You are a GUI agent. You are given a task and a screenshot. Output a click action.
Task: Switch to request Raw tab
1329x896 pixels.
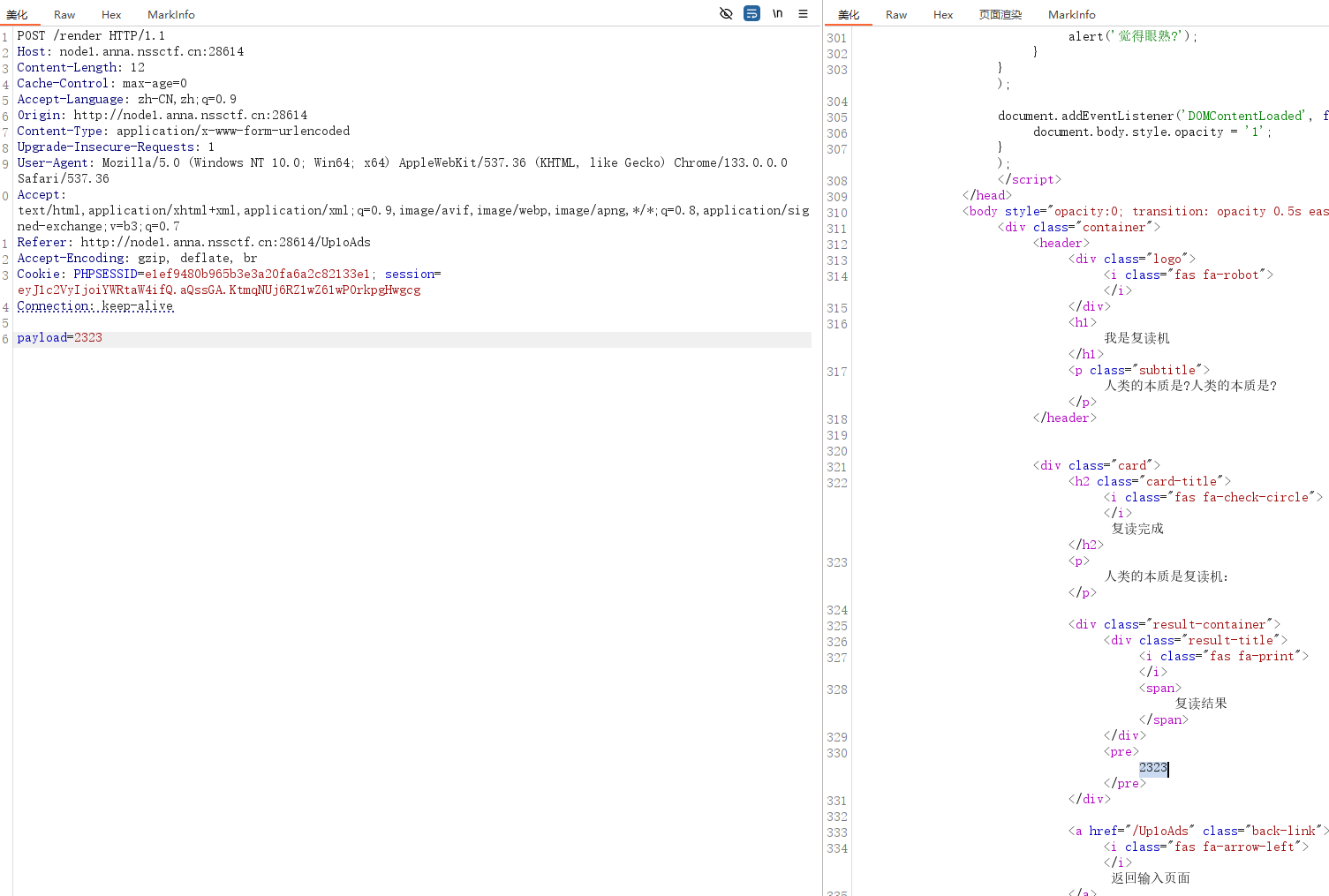64,14
